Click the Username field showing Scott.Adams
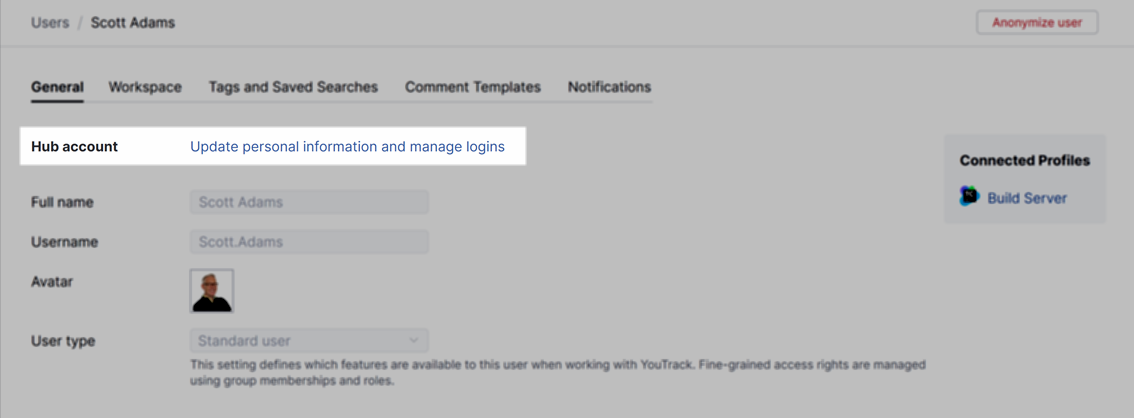1134x418 pixels. coord(308,242)
